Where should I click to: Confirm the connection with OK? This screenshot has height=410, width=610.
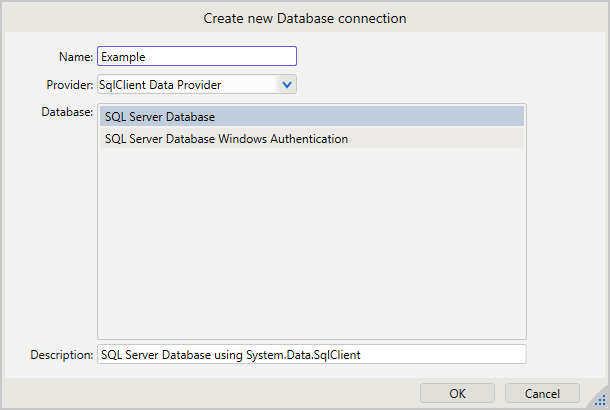457,394
